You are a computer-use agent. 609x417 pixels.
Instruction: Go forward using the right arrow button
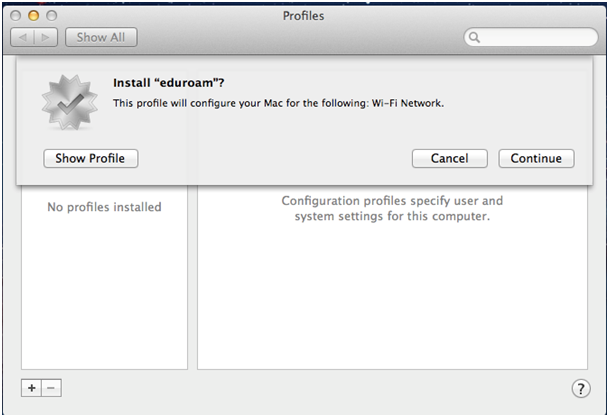pos(45,37)
